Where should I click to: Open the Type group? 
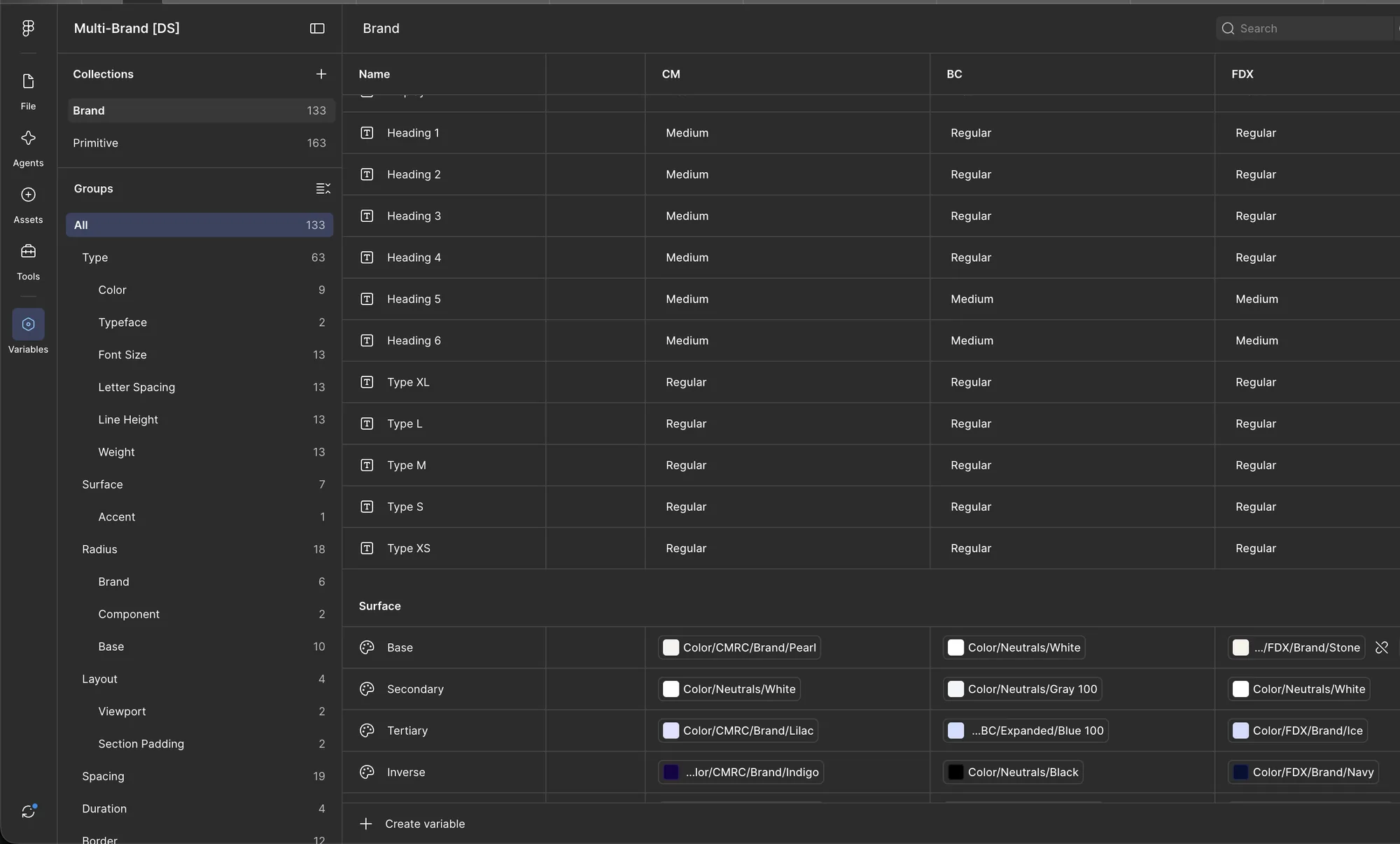[199, 258]
